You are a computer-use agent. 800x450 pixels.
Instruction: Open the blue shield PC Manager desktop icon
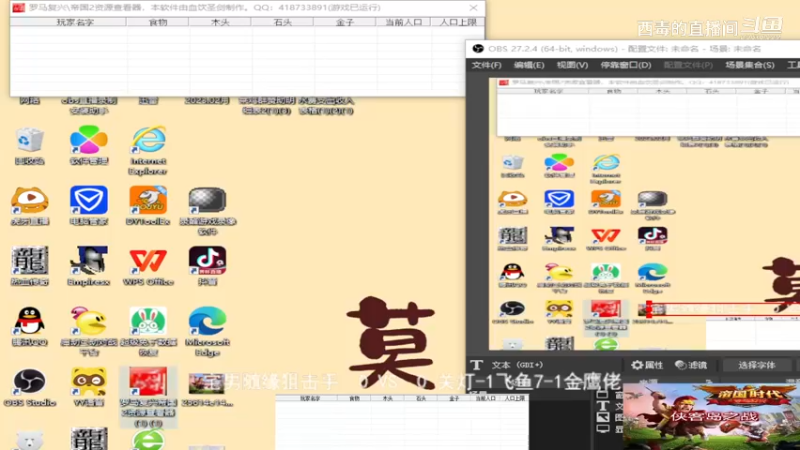click(x=89, y=200)
